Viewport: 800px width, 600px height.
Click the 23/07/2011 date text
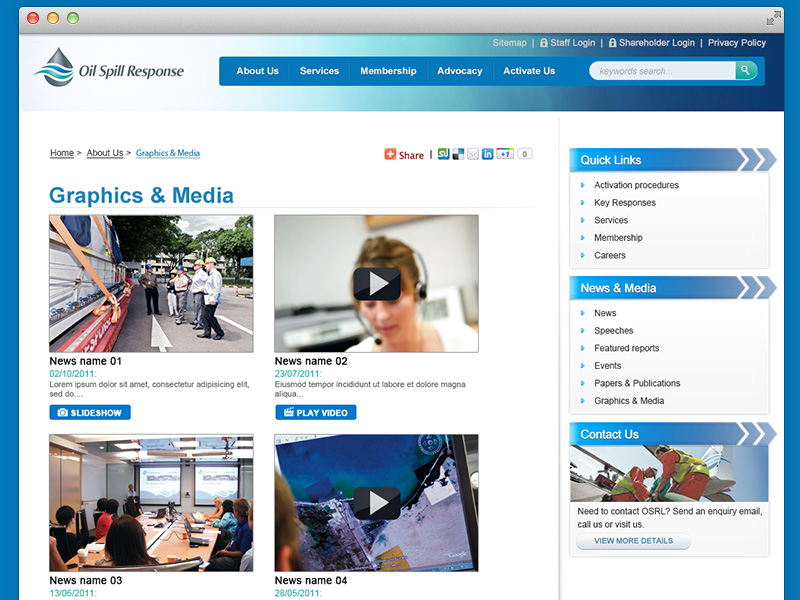pos(298,374)
